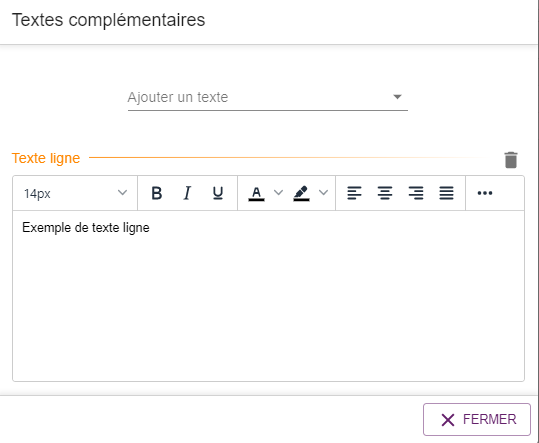Delete the Texte ligne block with trash icon

click(x=511, y=160)
